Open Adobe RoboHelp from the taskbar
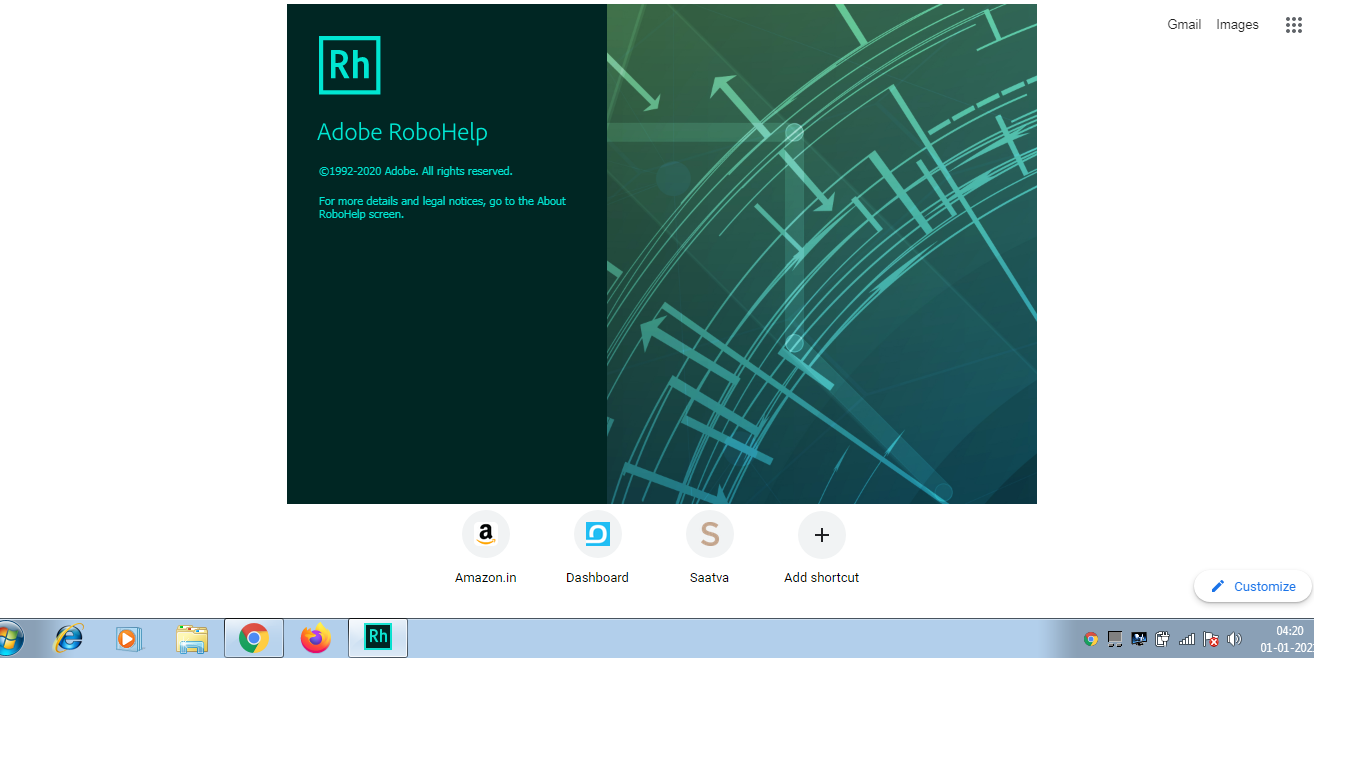The width and height of the screenshot is (1366, 768). pos(377,637)
